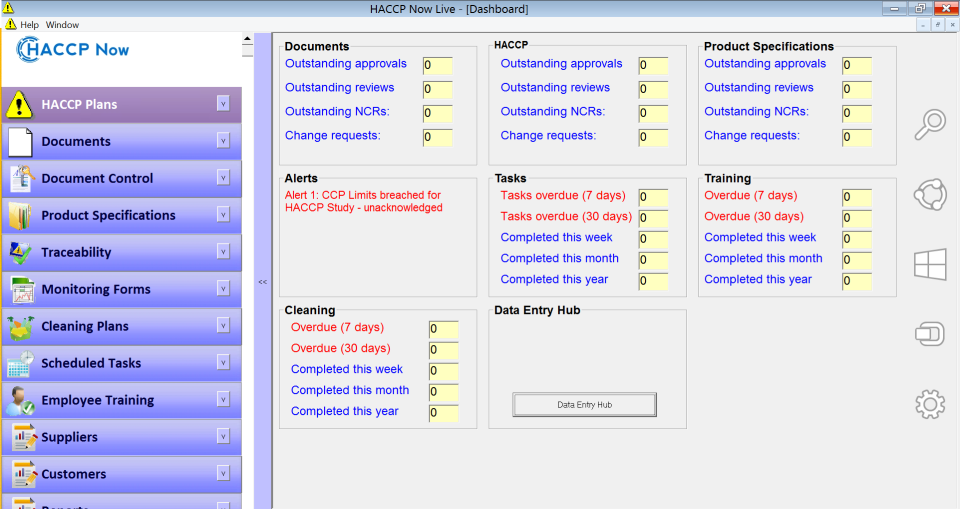Open Cleaning Completed this week link
This screenshot has width=960, height=509.
click(347, 369)
